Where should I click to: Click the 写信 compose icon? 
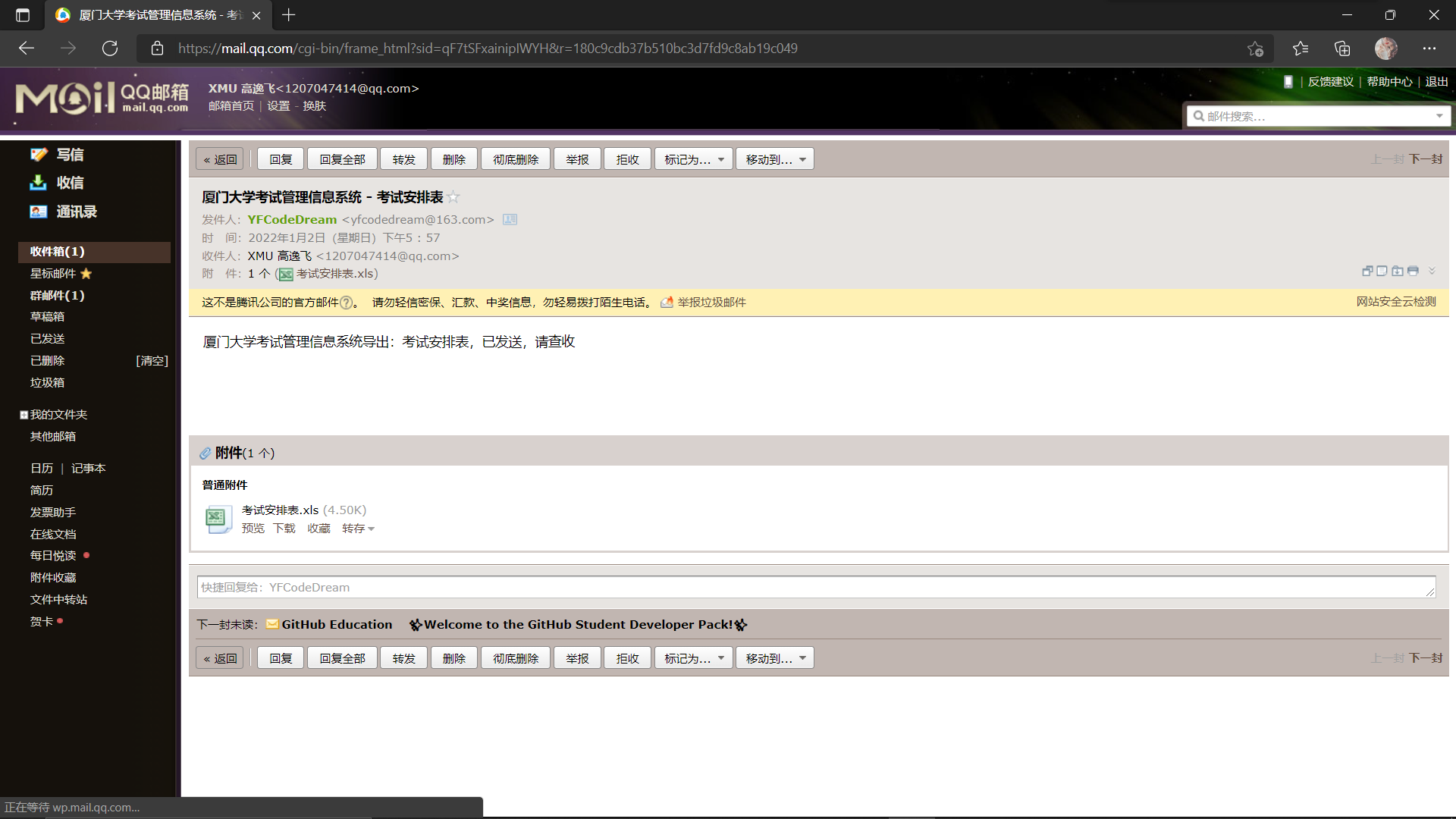tap(39, 155)
